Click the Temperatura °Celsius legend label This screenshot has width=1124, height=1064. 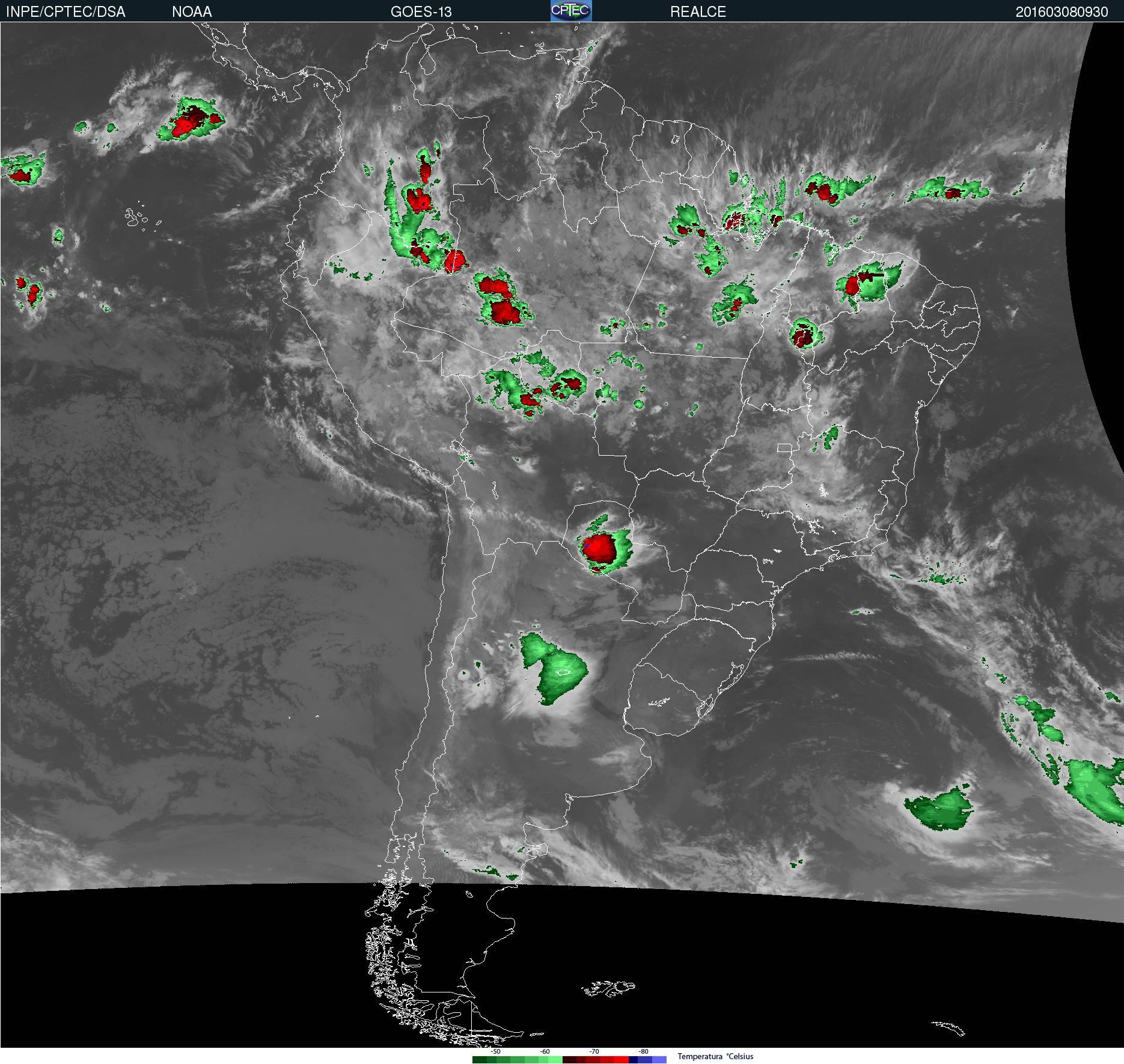pos(715,1056)
